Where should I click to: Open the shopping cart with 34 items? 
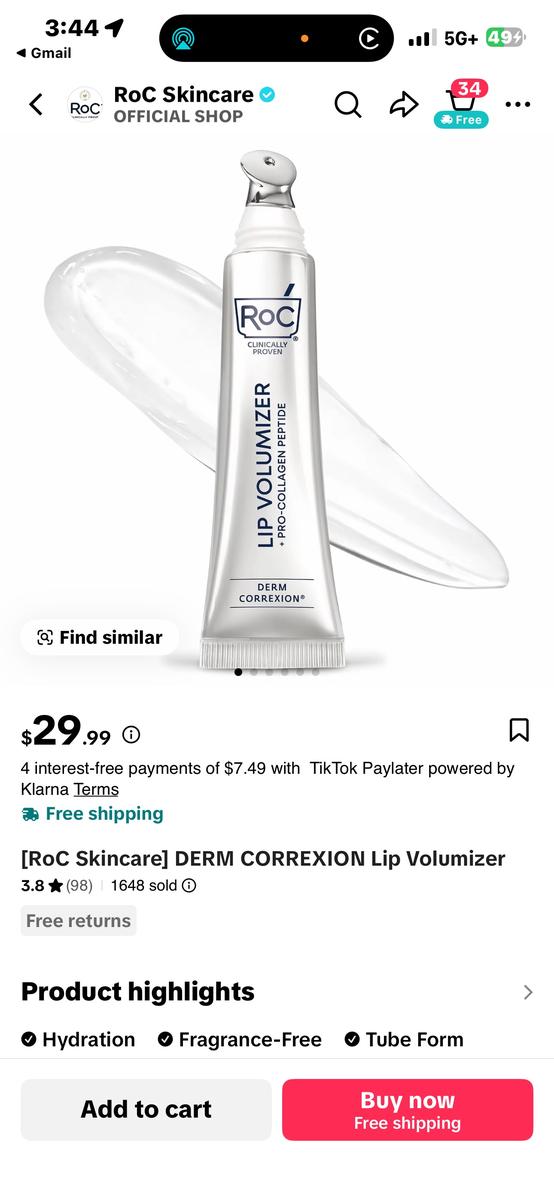460,103
